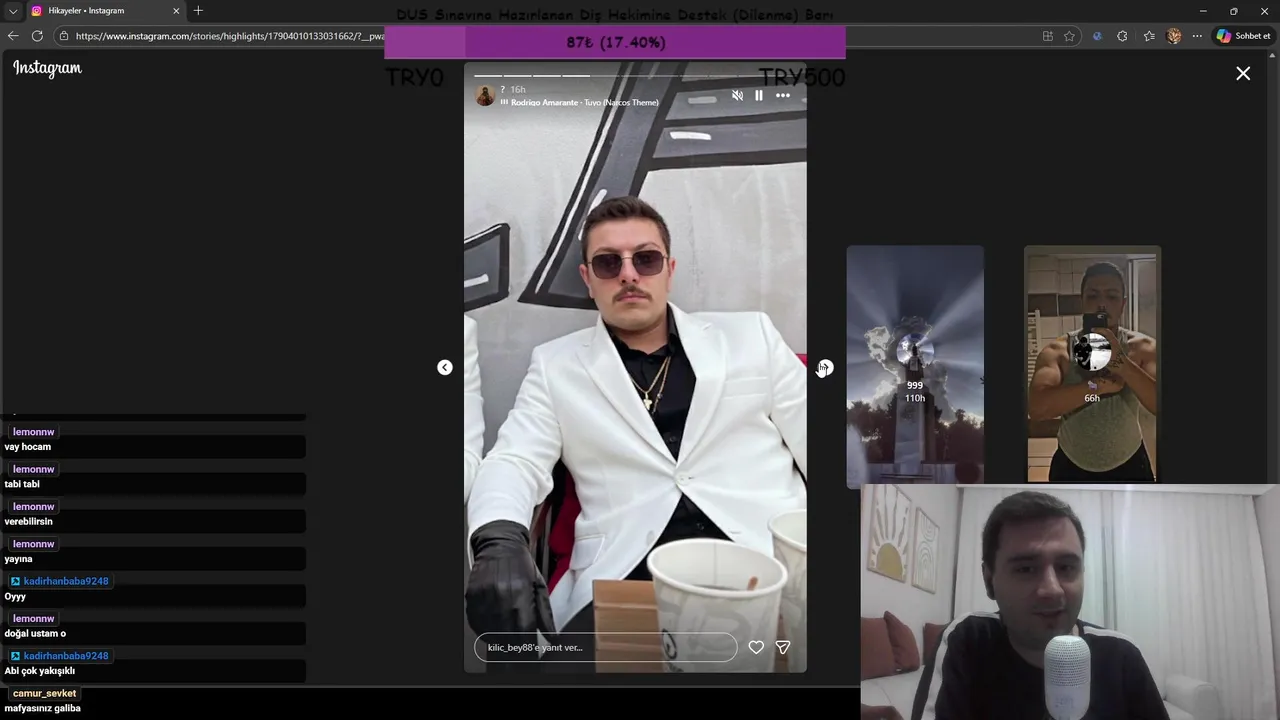Reply to kilic_bey88 message field

(605, 647)
